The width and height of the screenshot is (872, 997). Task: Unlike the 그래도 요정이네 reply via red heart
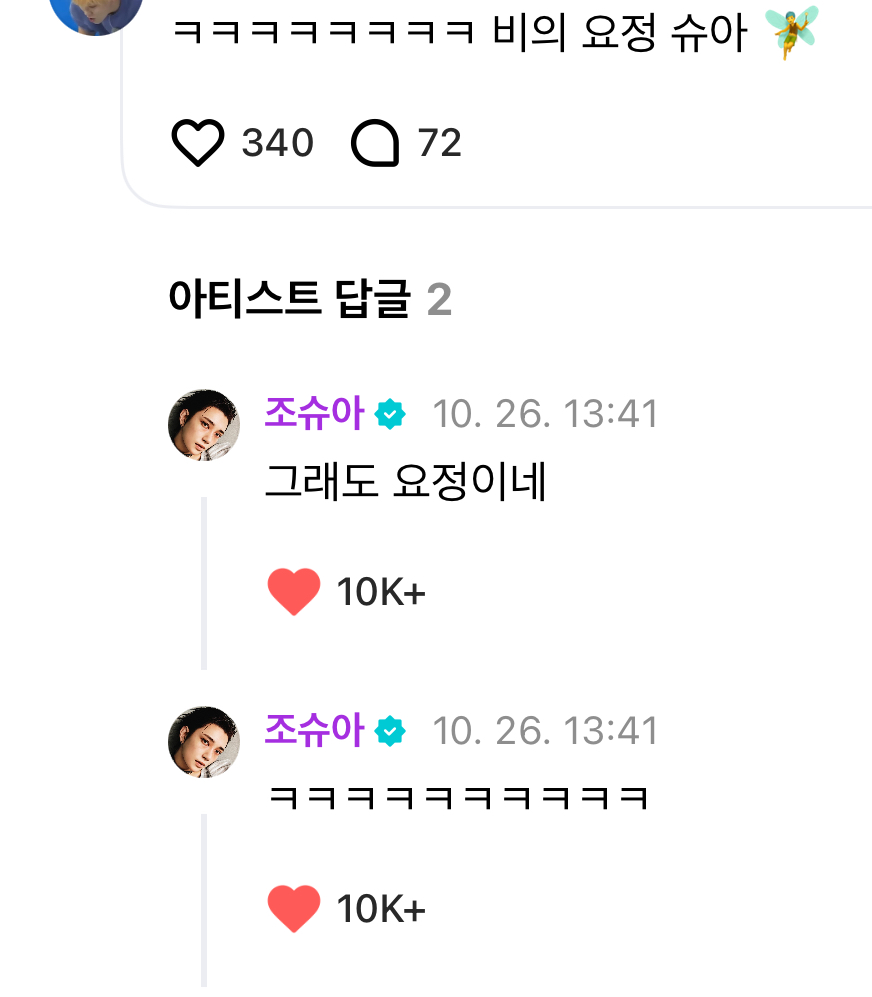coord(294,592)
